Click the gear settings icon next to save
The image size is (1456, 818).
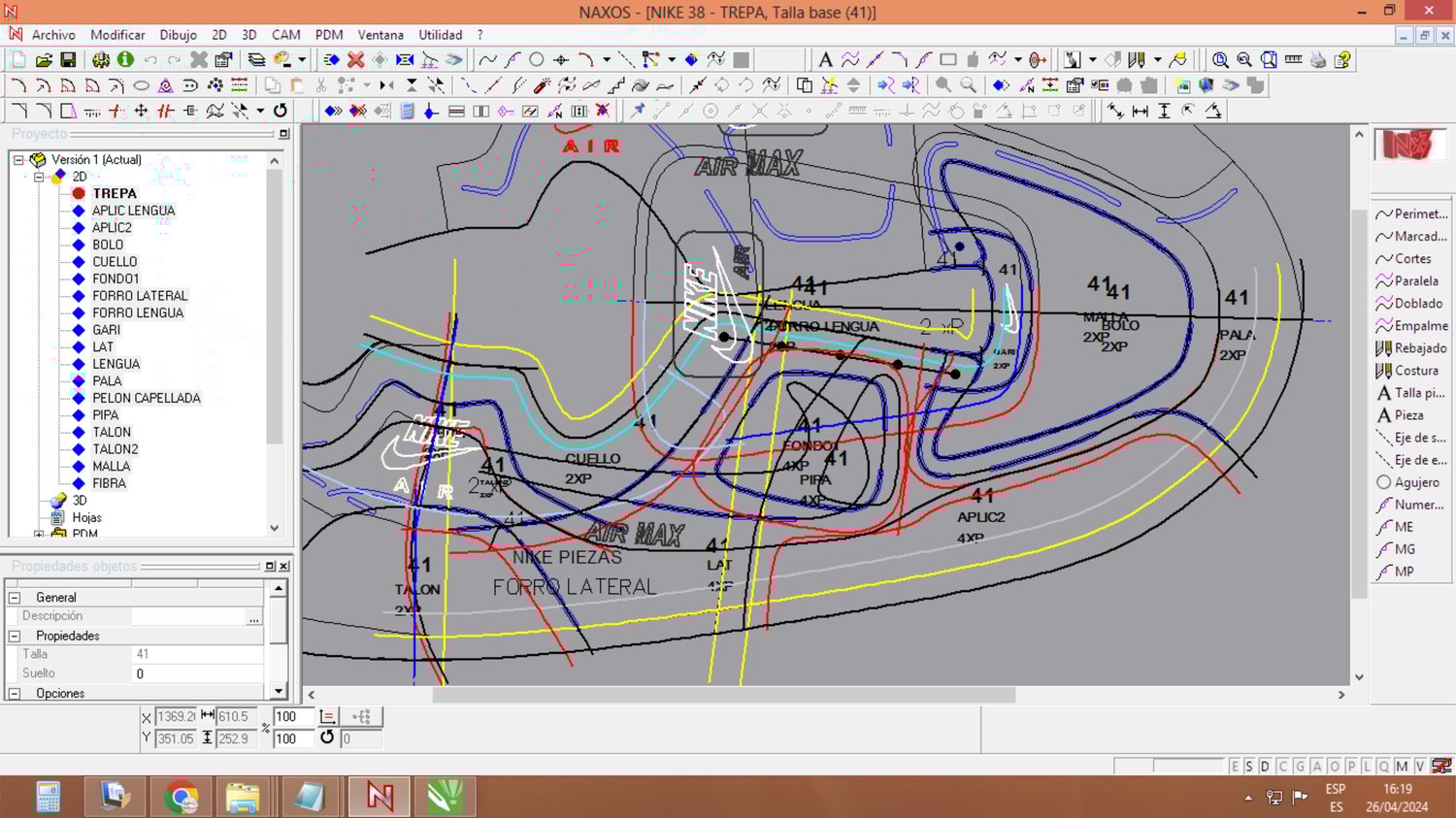[101, 60]
